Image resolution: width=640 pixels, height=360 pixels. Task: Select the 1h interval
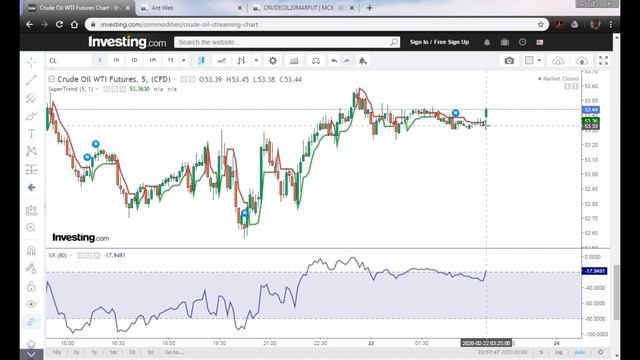click(x=116, y=60)
